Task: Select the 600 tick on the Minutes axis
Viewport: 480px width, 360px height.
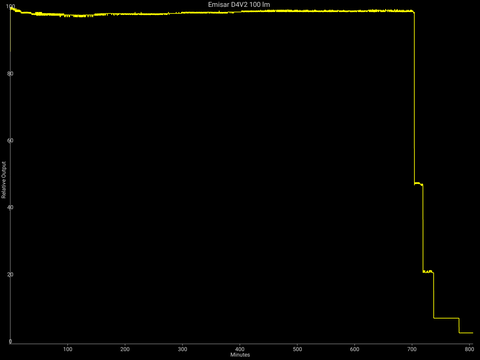Action: tap(355, 349)
